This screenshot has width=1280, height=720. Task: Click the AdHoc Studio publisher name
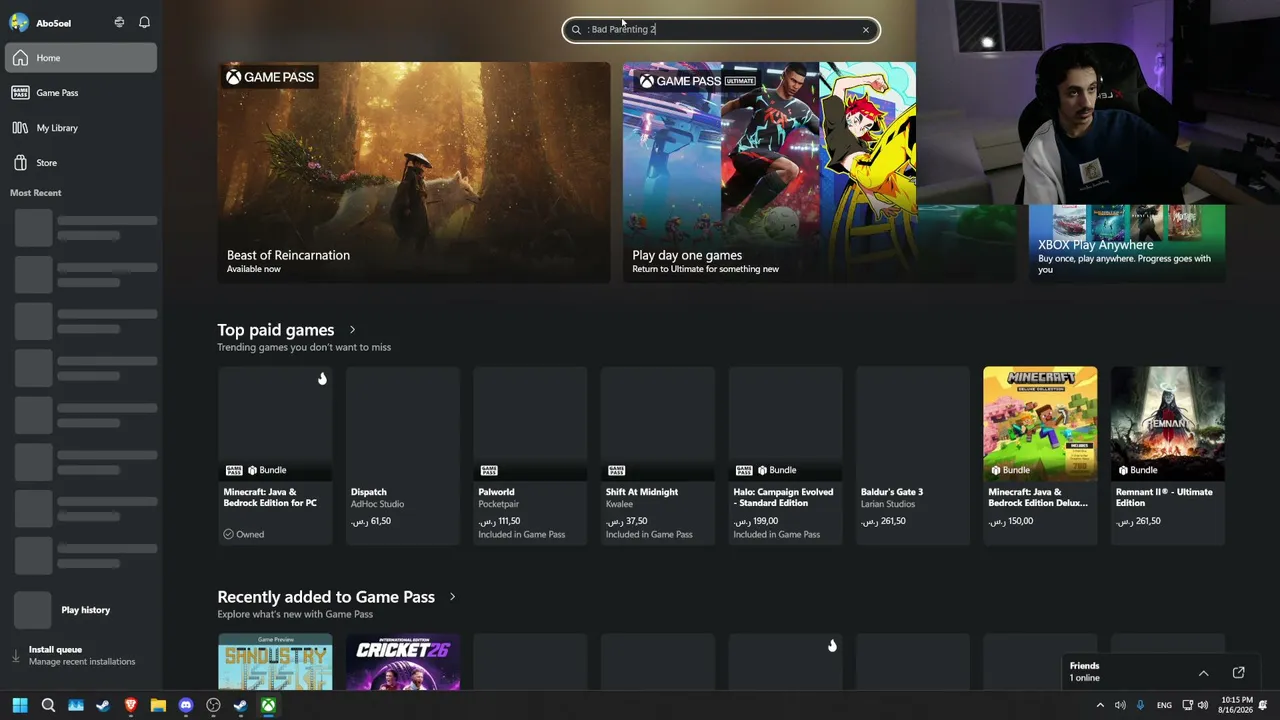pyautogui.click(x=378, y=504)
